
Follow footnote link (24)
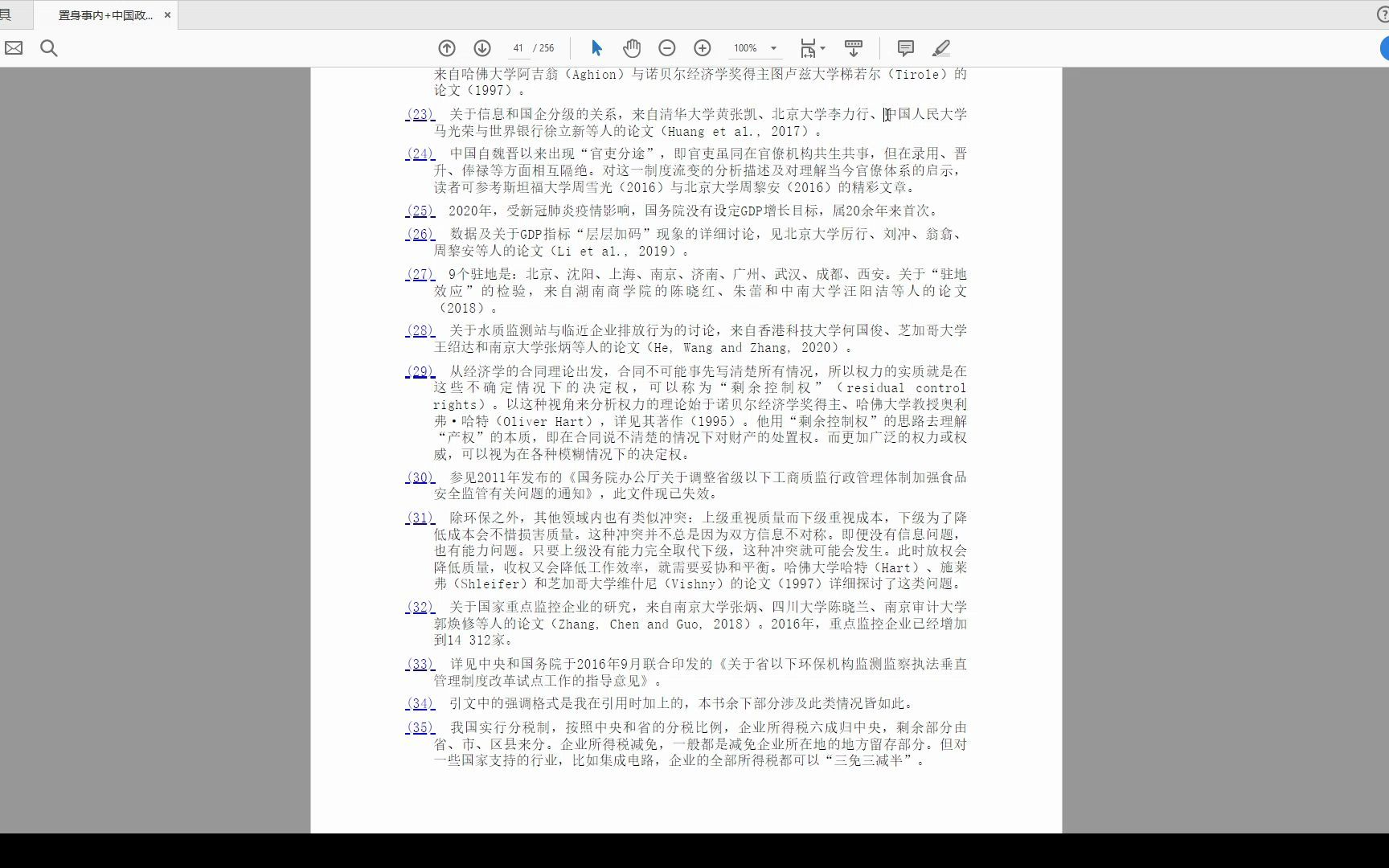click(x=420, y=154)
